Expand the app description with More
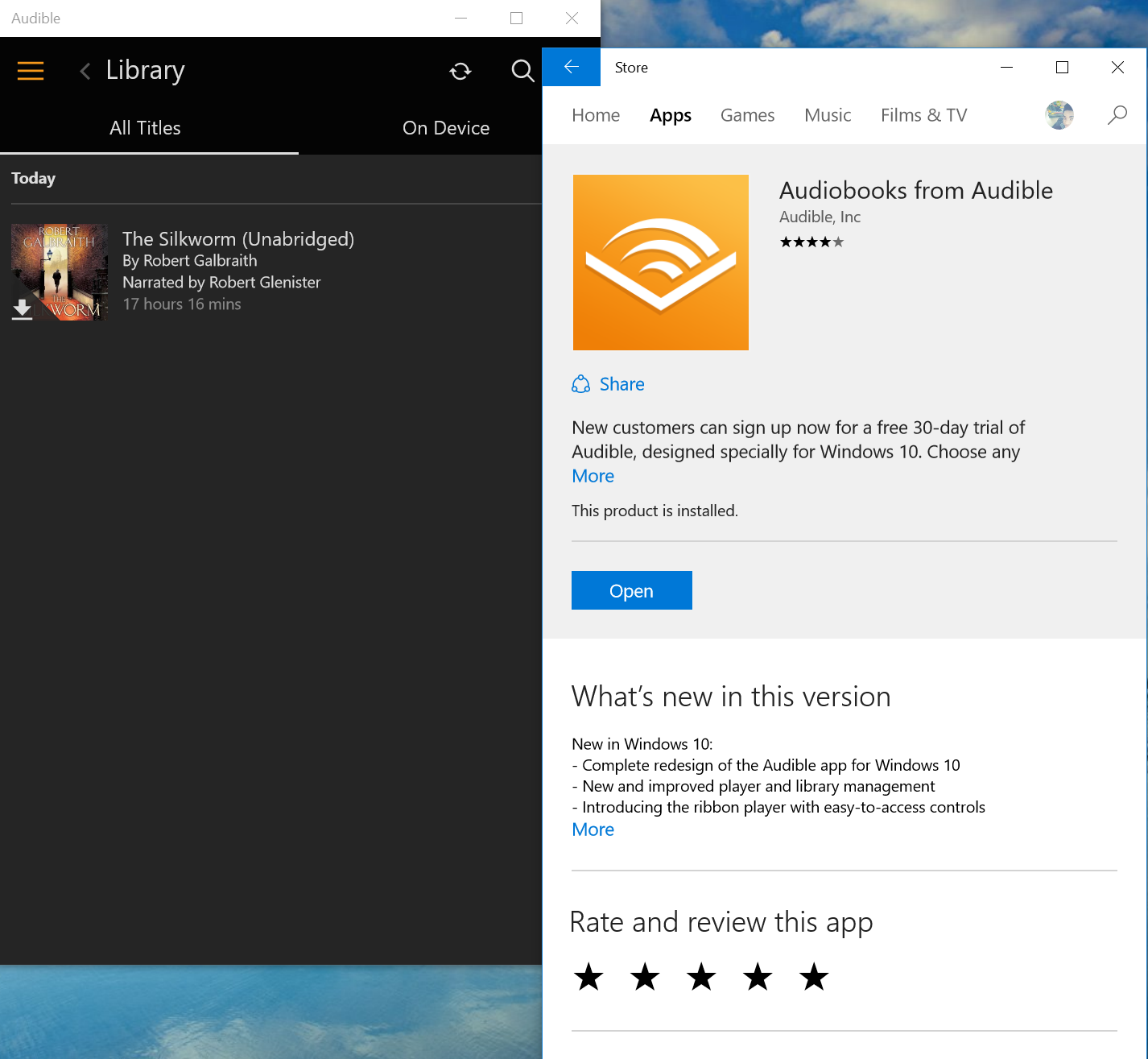 pyautogui.click(x=593, y=476)
